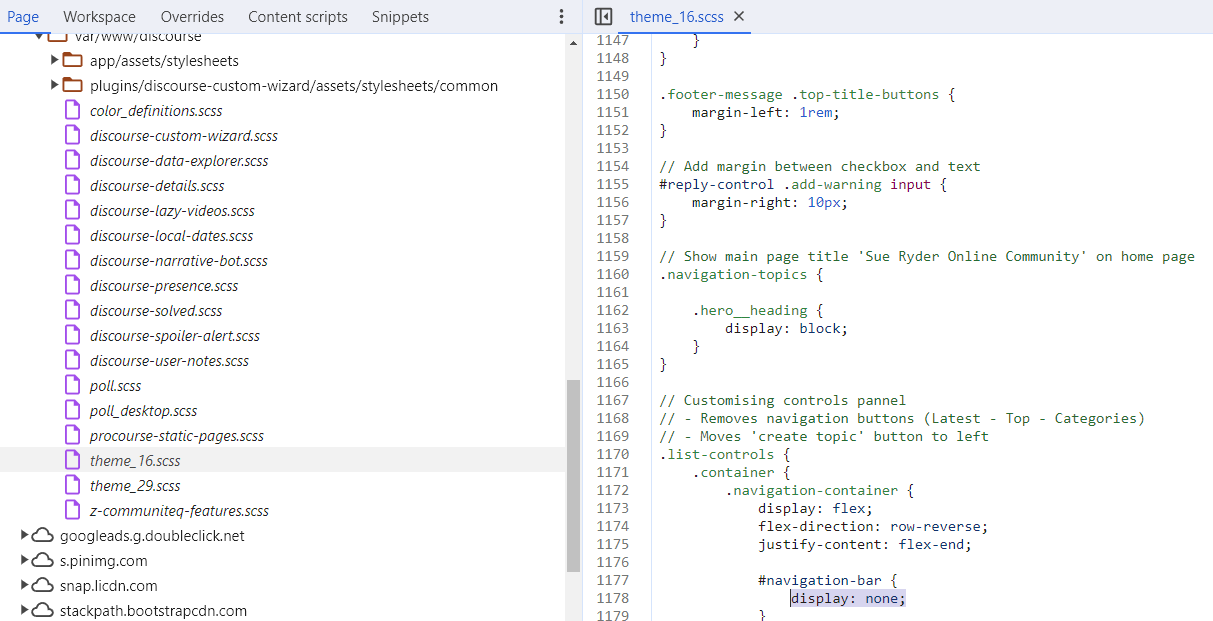Click the app/assets/stylesheets folder icon
The height and width of the screenshot is (621, 1213).
tap(72, 60)
